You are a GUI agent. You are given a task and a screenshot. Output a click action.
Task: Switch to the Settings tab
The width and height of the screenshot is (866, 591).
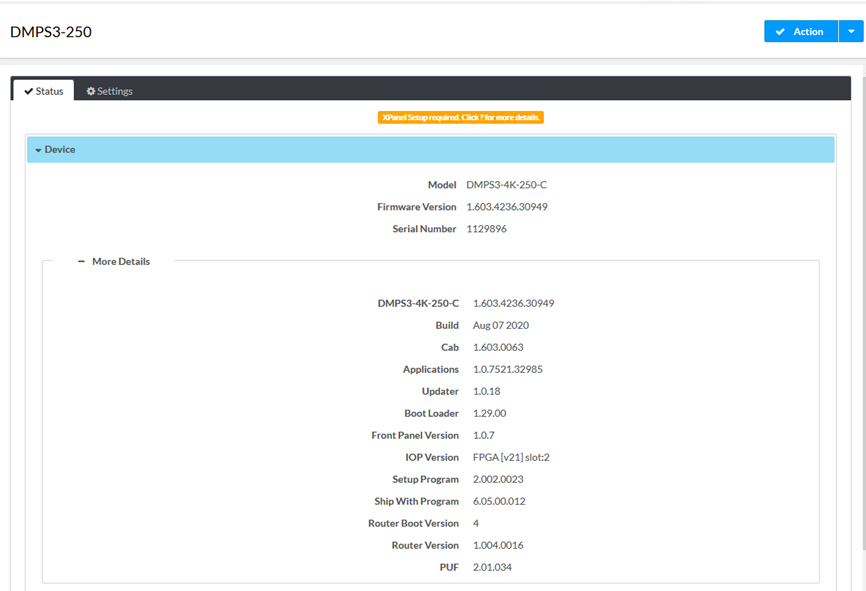coord(109,90)
